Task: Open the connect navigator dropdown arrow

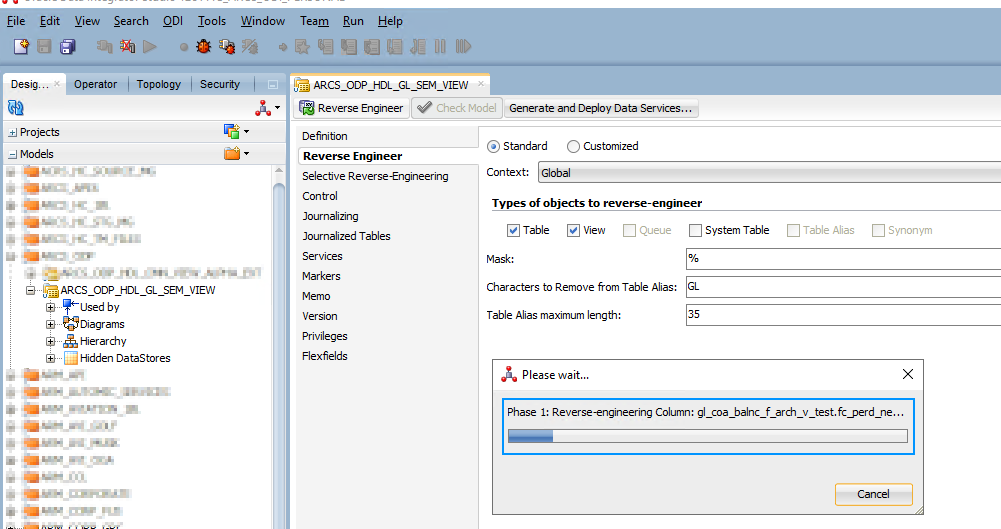Action: [x=277, y=108]
